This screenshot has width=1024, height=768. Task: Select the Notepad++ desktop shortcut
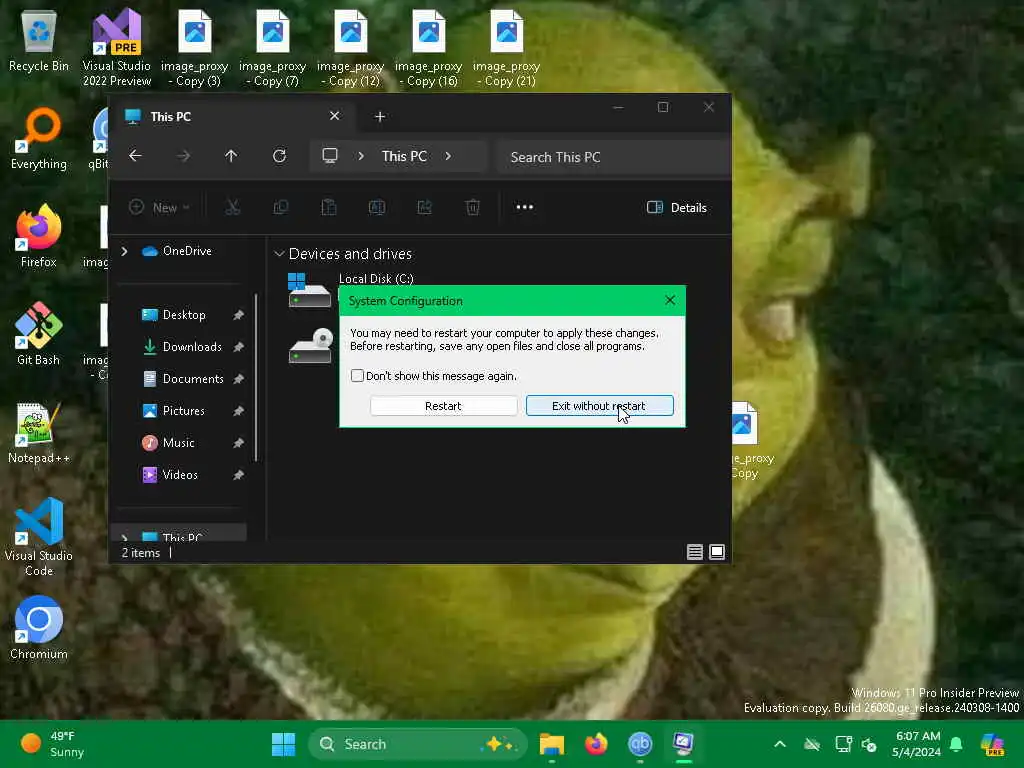point(39,432)
